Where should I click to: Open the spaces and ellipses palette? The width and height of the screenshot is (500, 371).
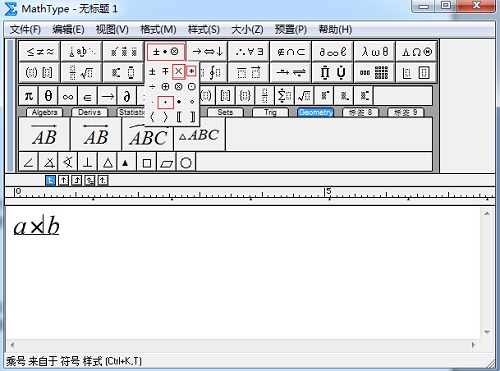(x=82, y=52)
